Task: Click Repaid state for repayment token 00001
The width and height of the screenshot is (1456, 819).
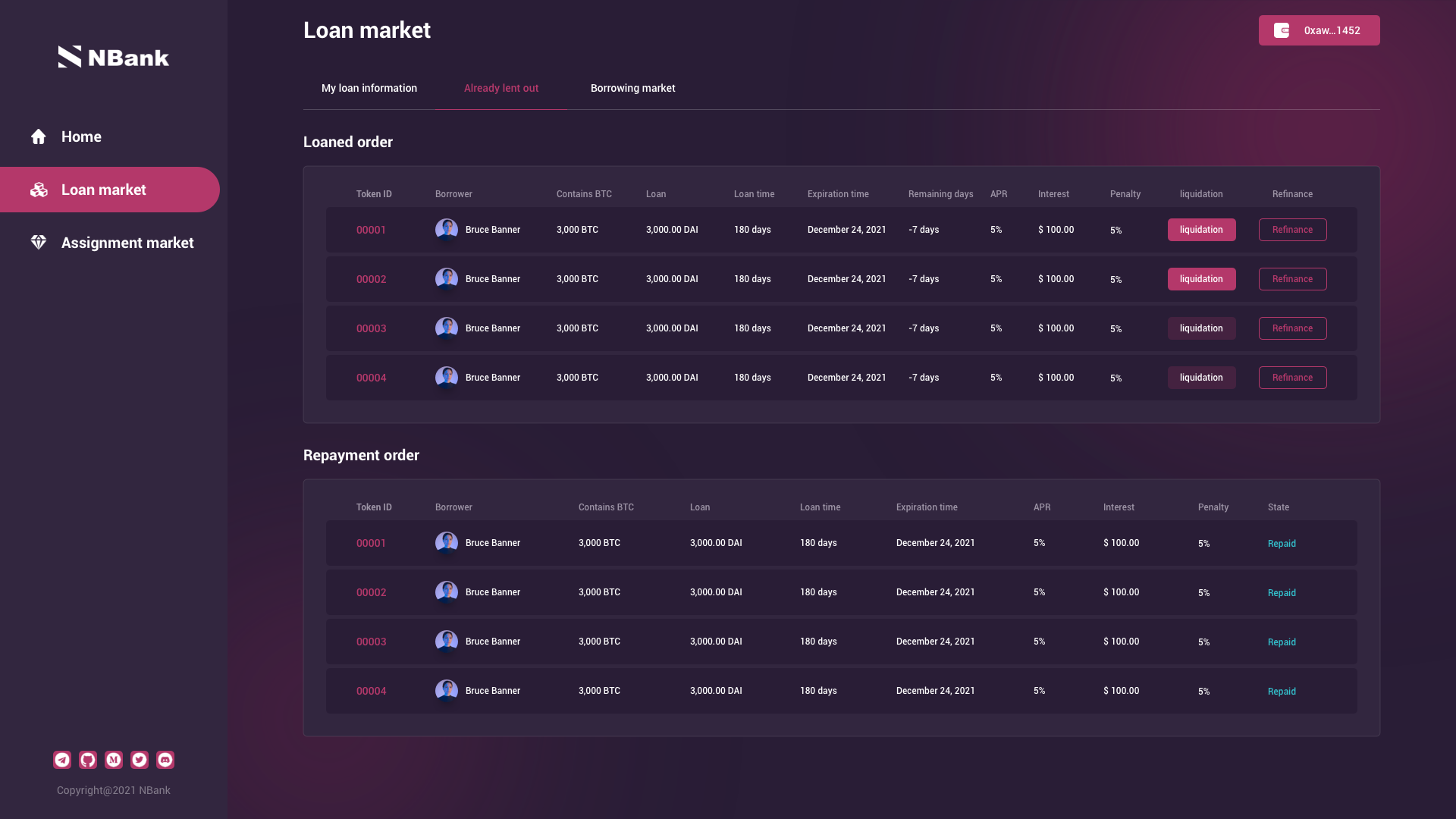Action: [x=1282, y=544]
